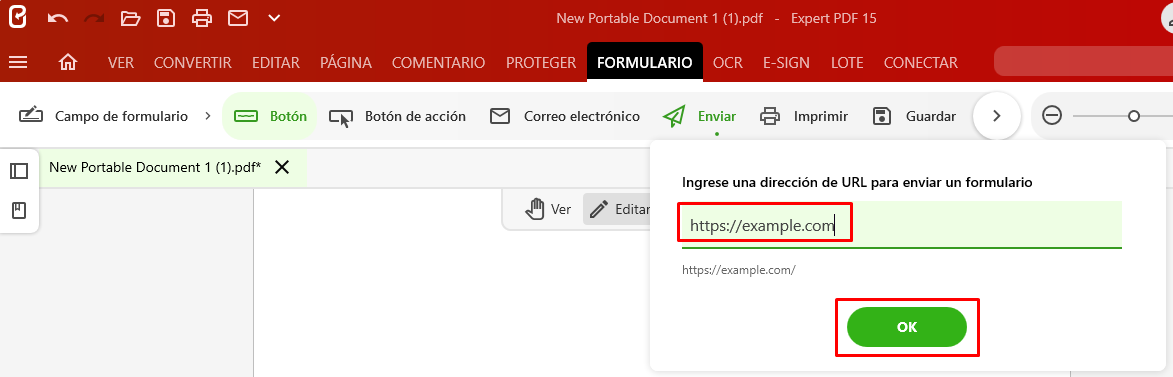Image resolution: width=1173 pixels, height=377 pixels.
Task: Add an Imprimir form button
Action: [804, 116]
